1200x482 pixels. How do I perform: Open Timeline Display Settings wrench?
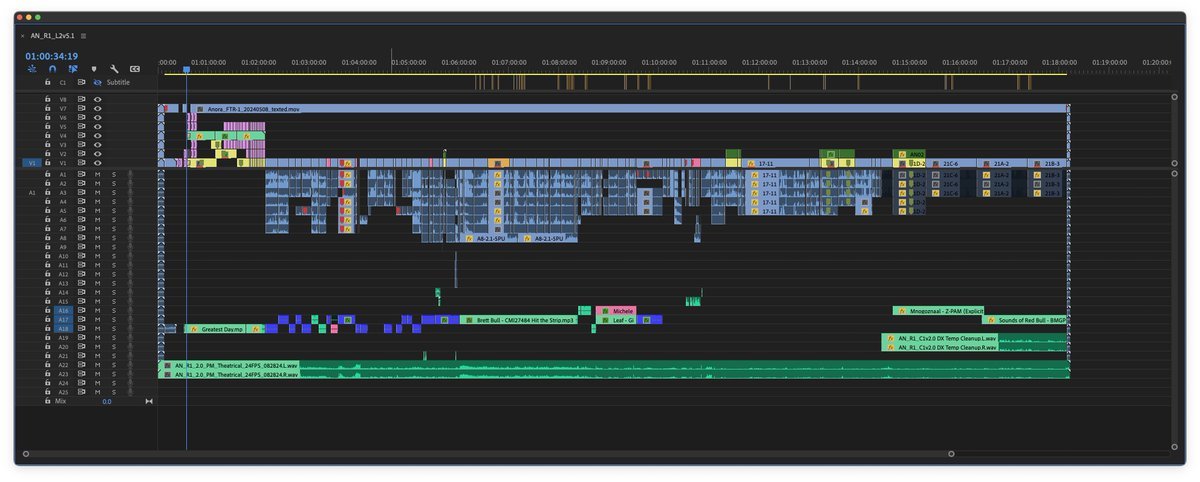(114, 69)
